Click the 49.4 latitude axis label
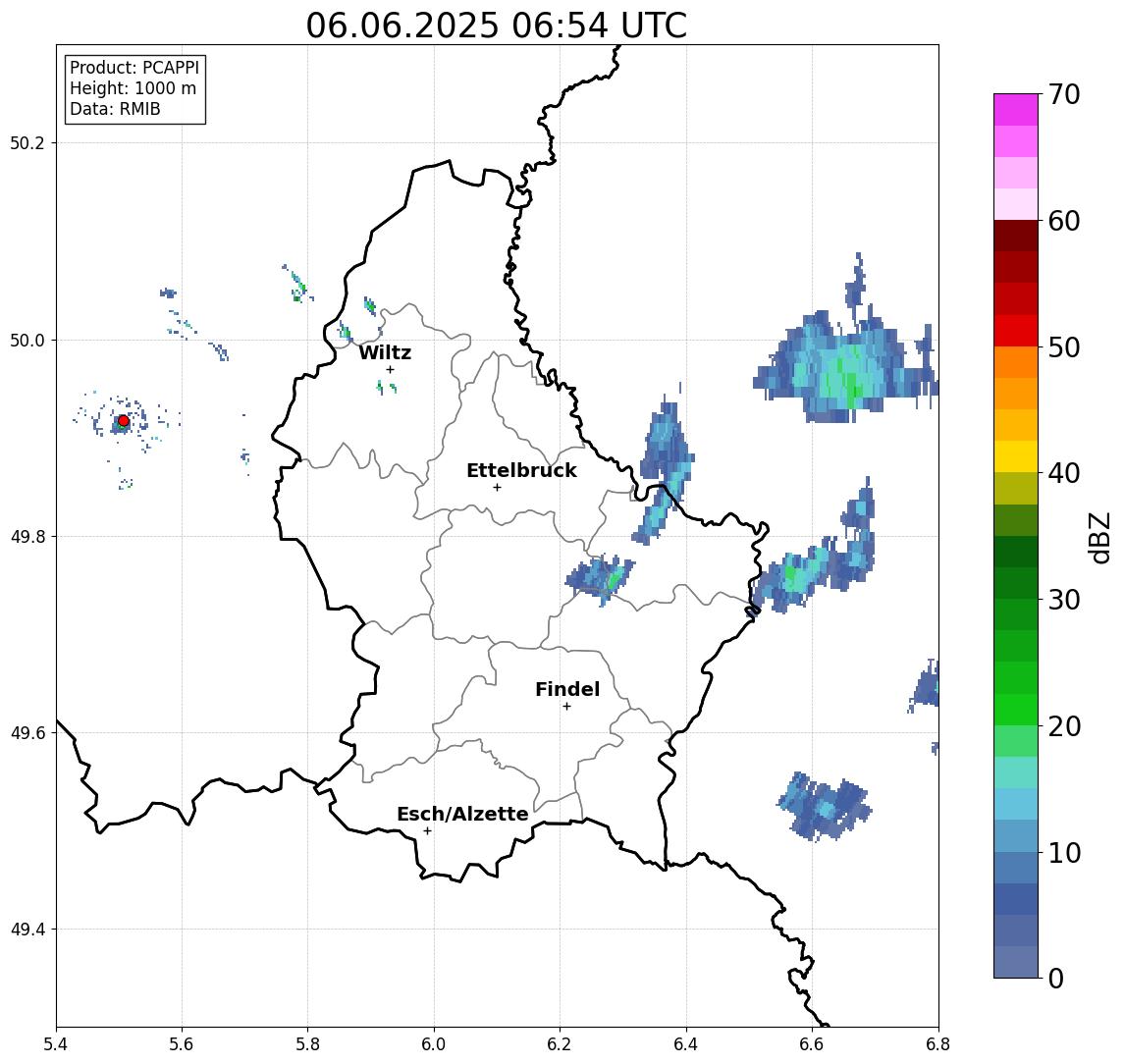Image resolution: width=1124 pixels, height=1064 pixels. pyautogui.click(x=27, y=930)
